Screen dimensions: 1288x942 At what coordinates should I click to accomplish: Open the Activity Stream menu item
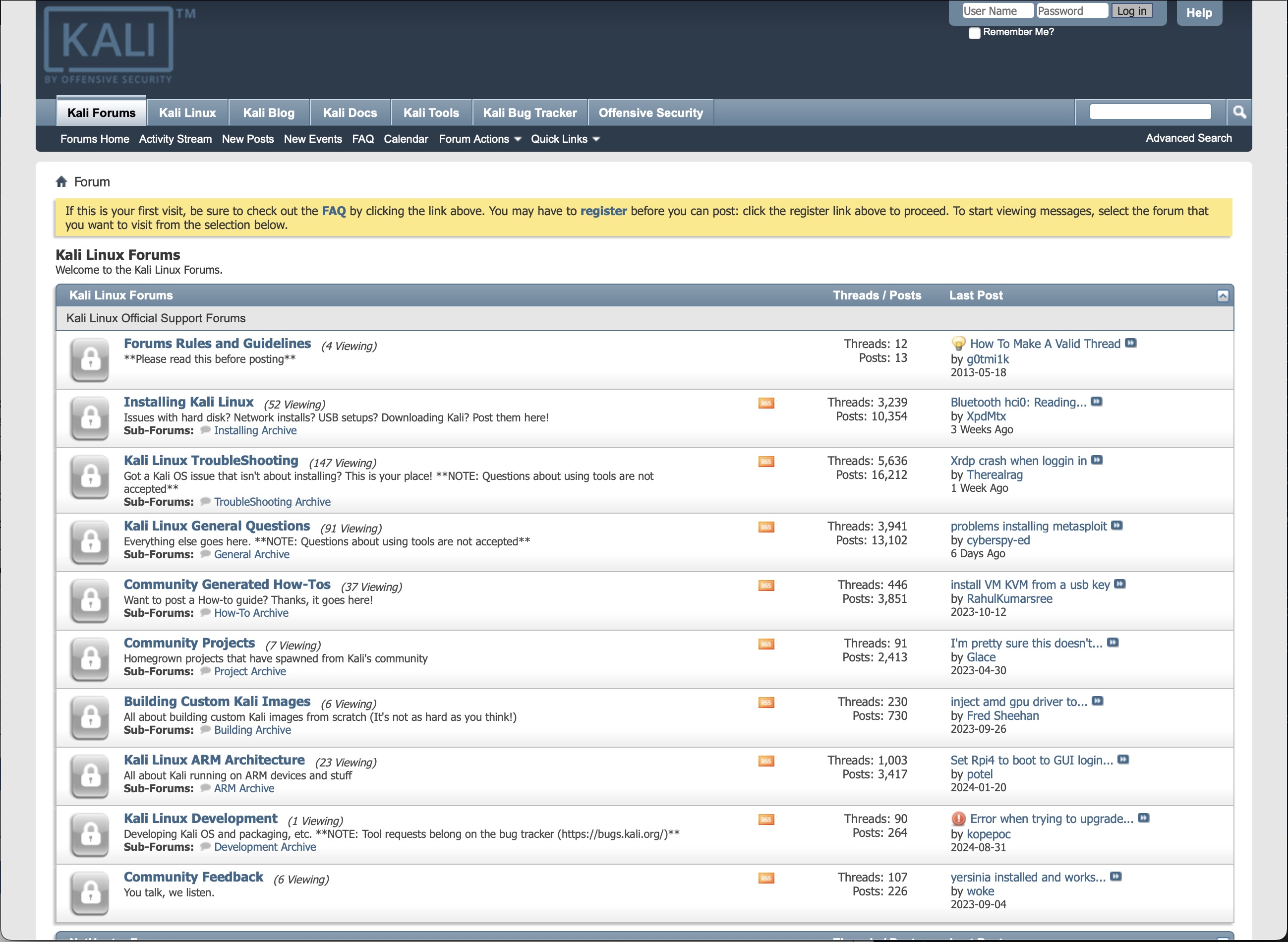coord(175,138)
